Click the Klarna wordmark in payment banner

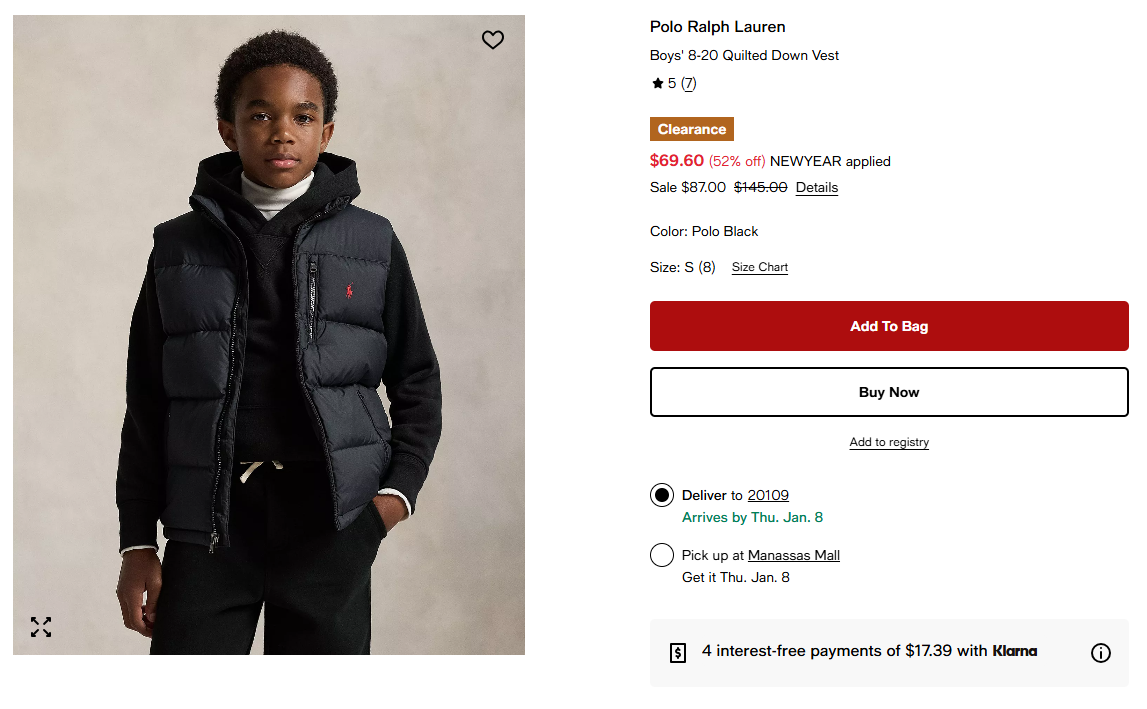coord(1014,651)
